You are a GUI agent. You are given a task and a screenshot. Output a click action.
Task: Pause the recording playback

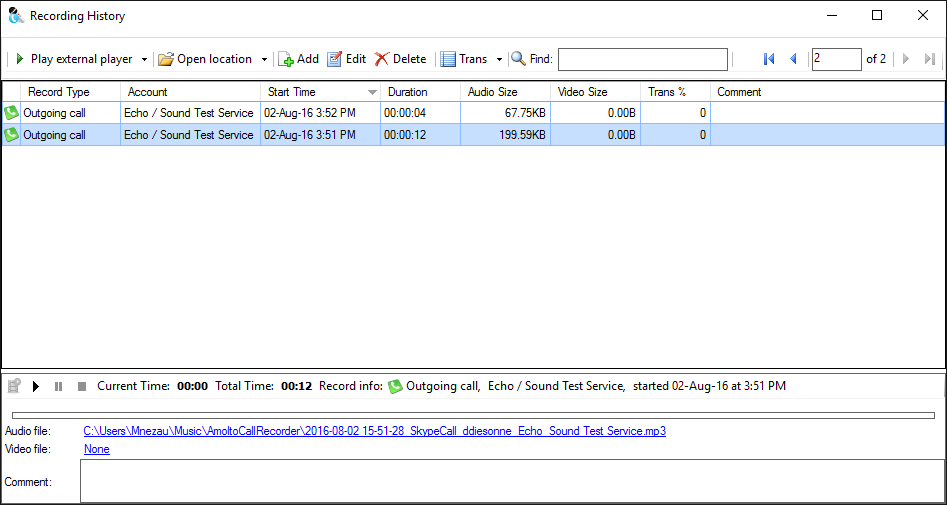tap(59, 386)
